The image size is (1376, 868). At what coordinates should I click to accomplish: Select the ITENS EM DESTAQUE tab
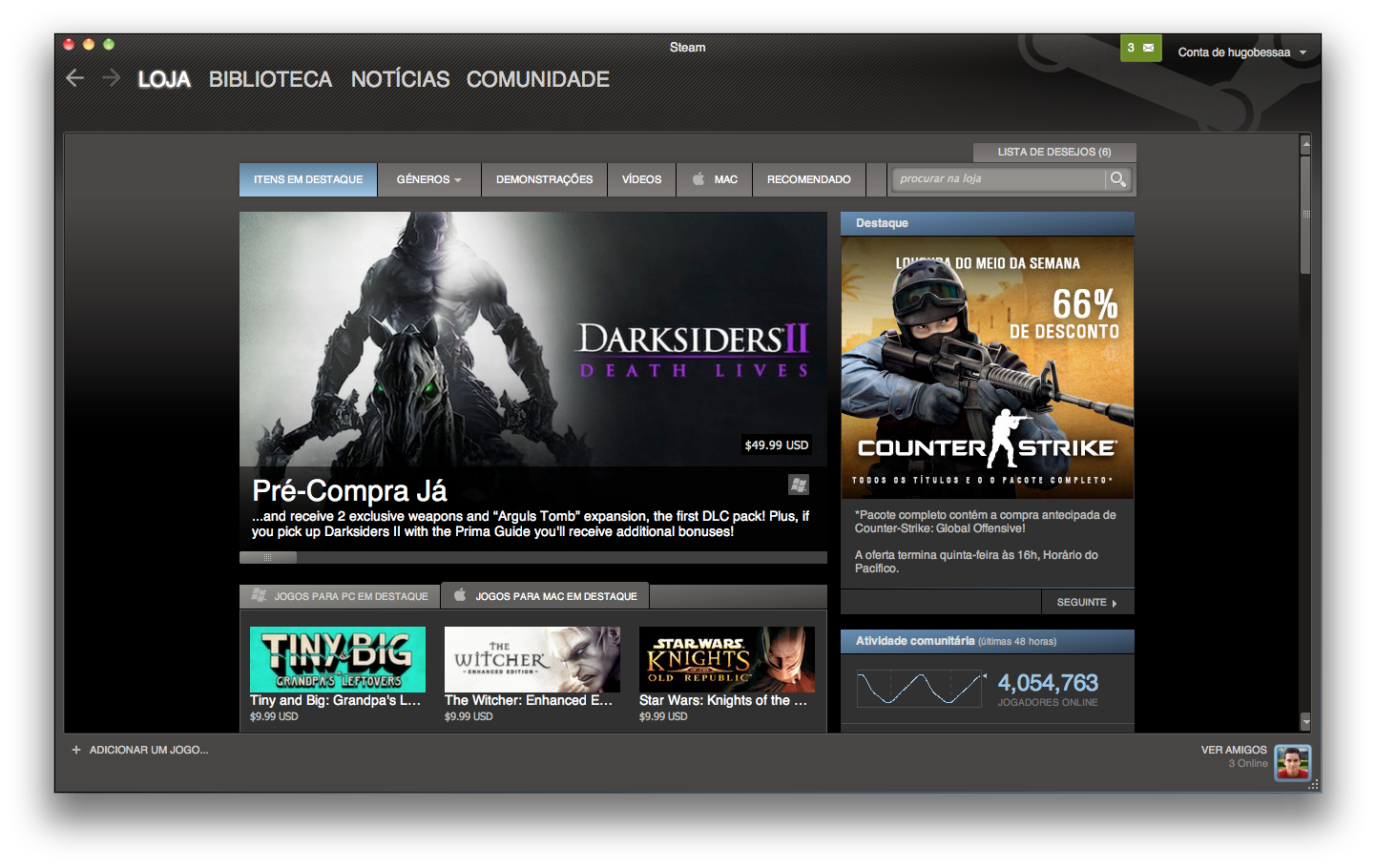point(308,179)
